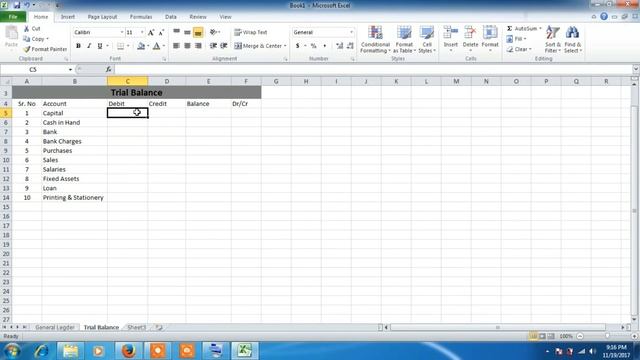Click the Excel Help question mark icon
Viewport: 640px width, 360px height.
(x=604, y=17)
